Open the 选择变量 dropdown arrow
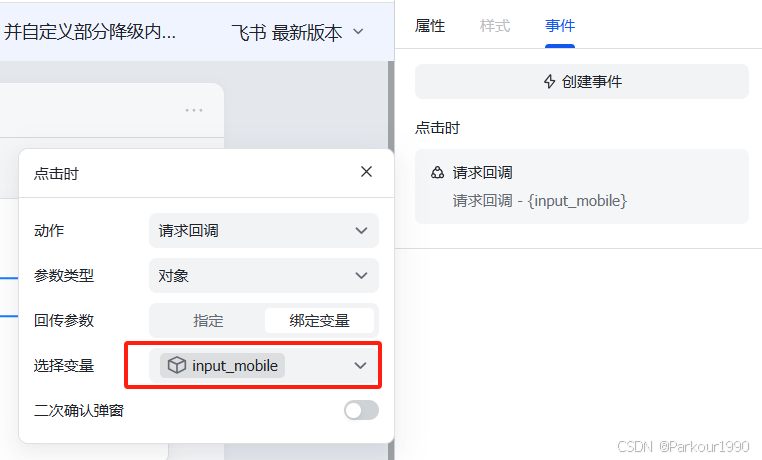 click(360, 365)
